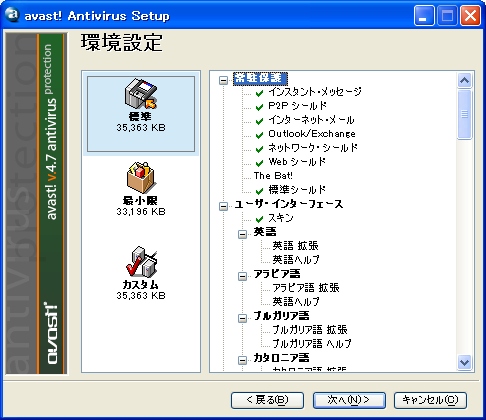
Task: Select the 常駐保護 label
Action: (260, 78)
